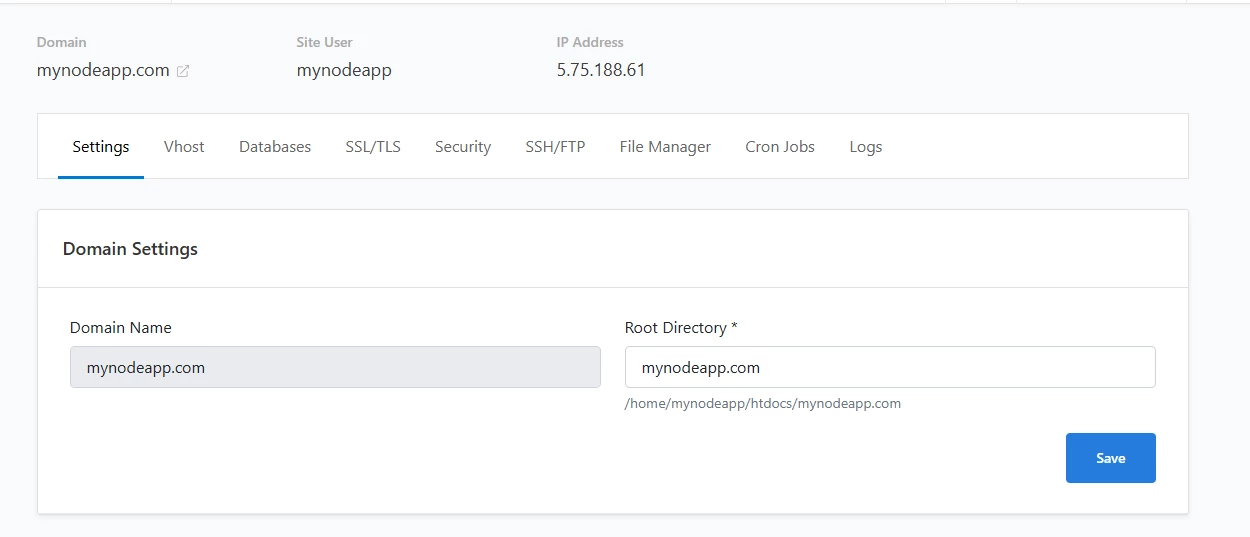Click the Domain Name label
The image size is (1250, 537).
(121, 327)
